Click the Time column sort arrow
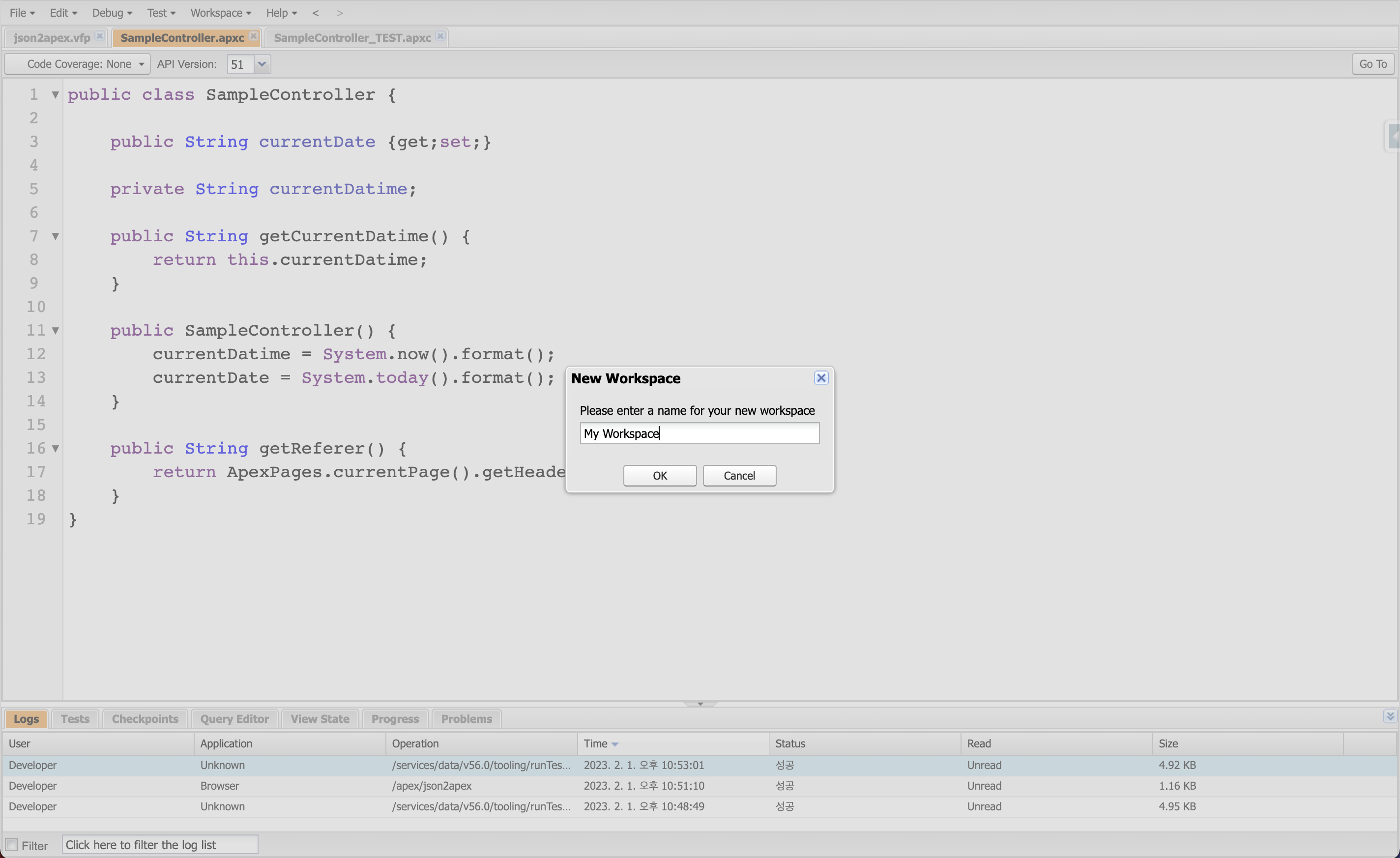The height and width of the screenshot is (858, 1400). (x=615, y=744)
